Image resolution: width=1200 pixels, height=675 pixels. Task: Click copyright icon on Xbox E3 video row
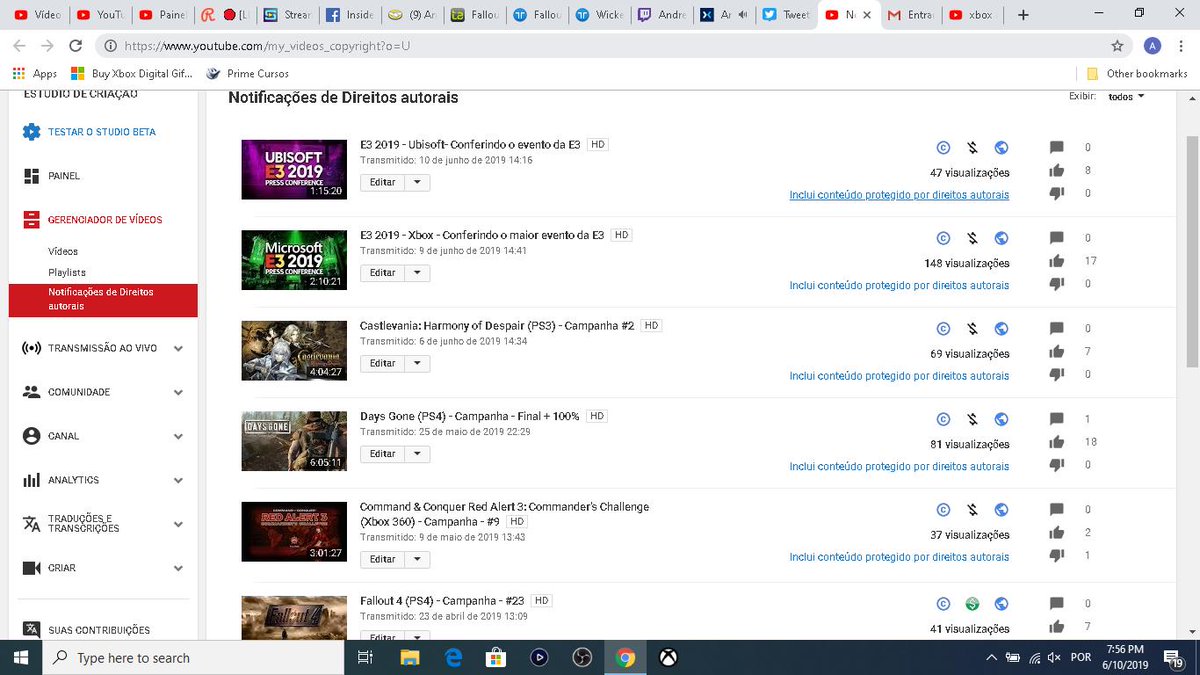[942, 238]
